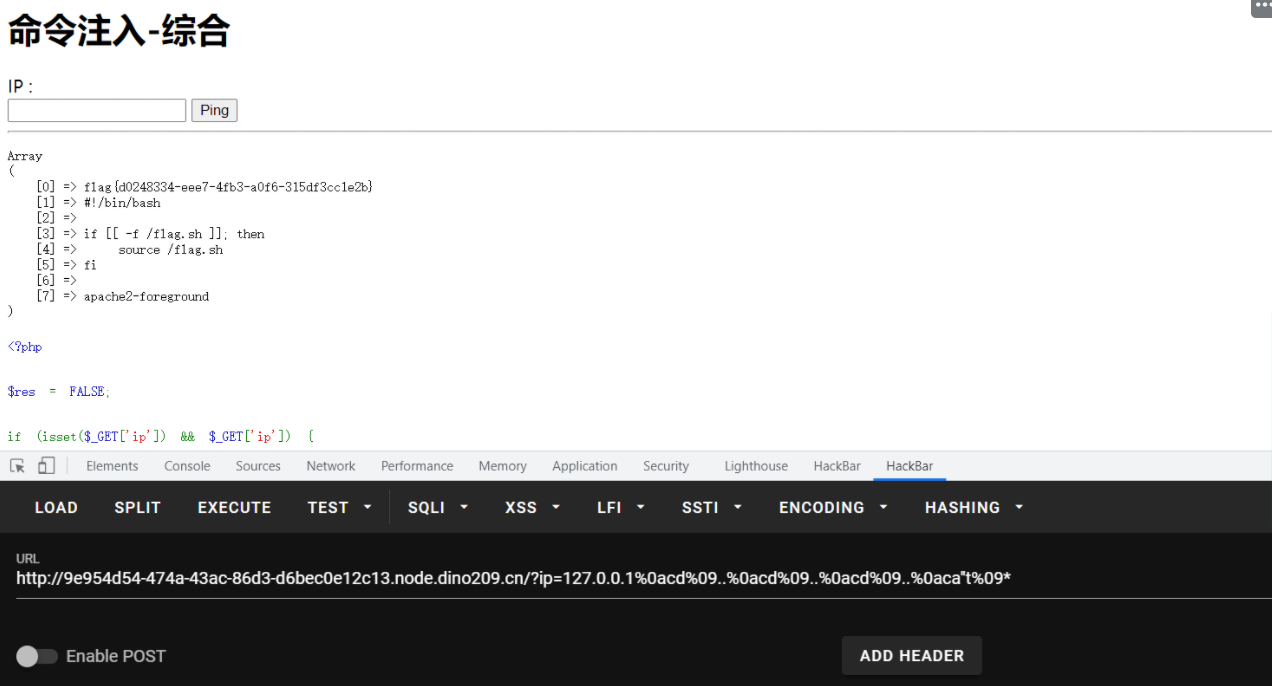This screenshot has width=1272, height=686.
Task: Switch to the Sources tab
Action: pyautogui.click(x=258, y=466)
